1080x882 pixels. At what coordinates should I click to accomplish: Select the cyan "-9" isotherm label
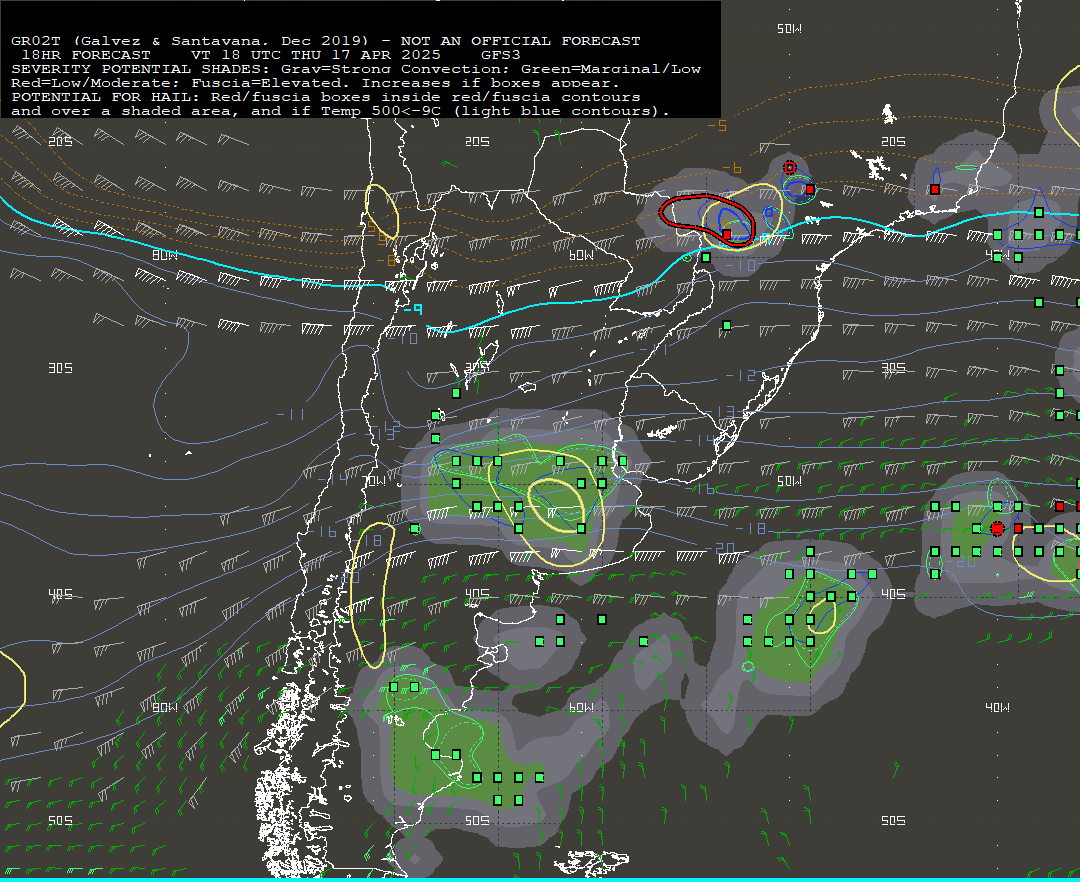coord(413,311)
